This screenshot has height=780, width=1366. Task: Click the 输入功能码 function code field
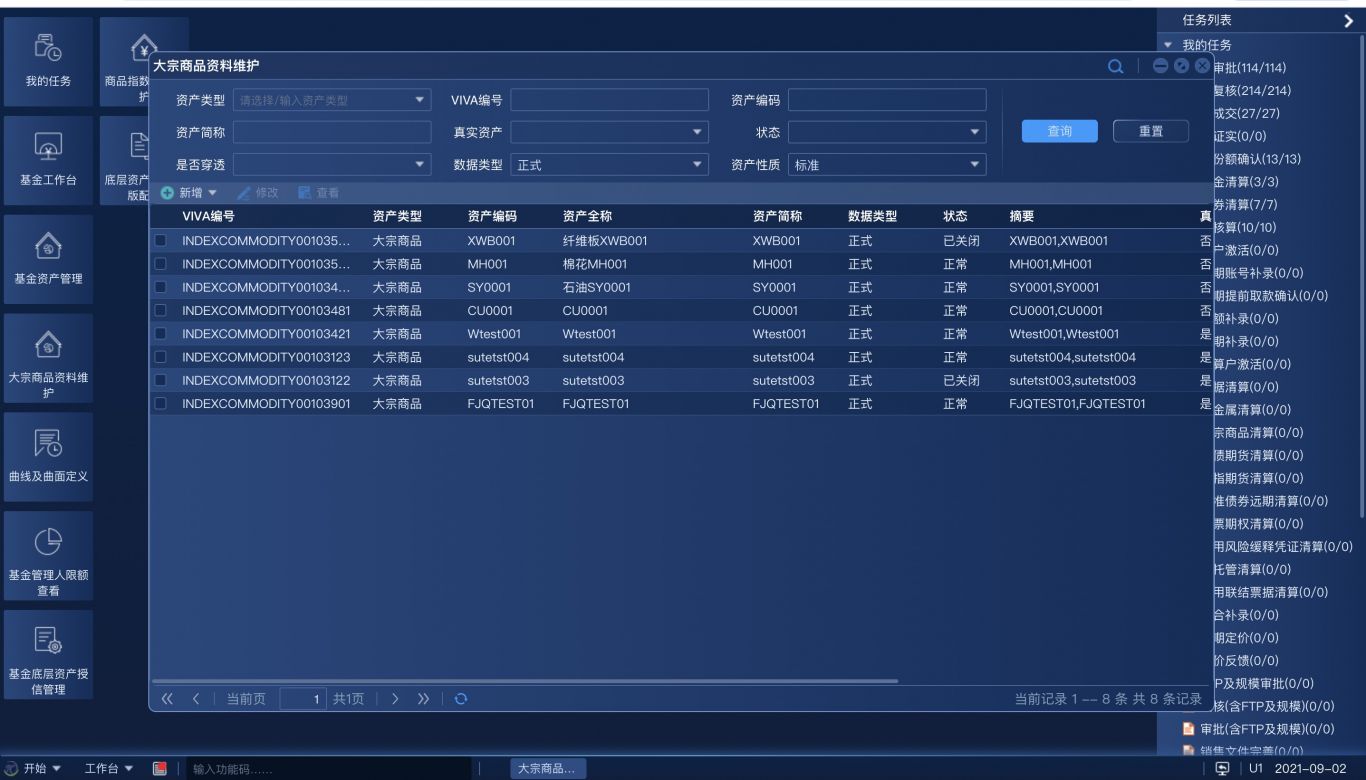click(x=327, y=768)
